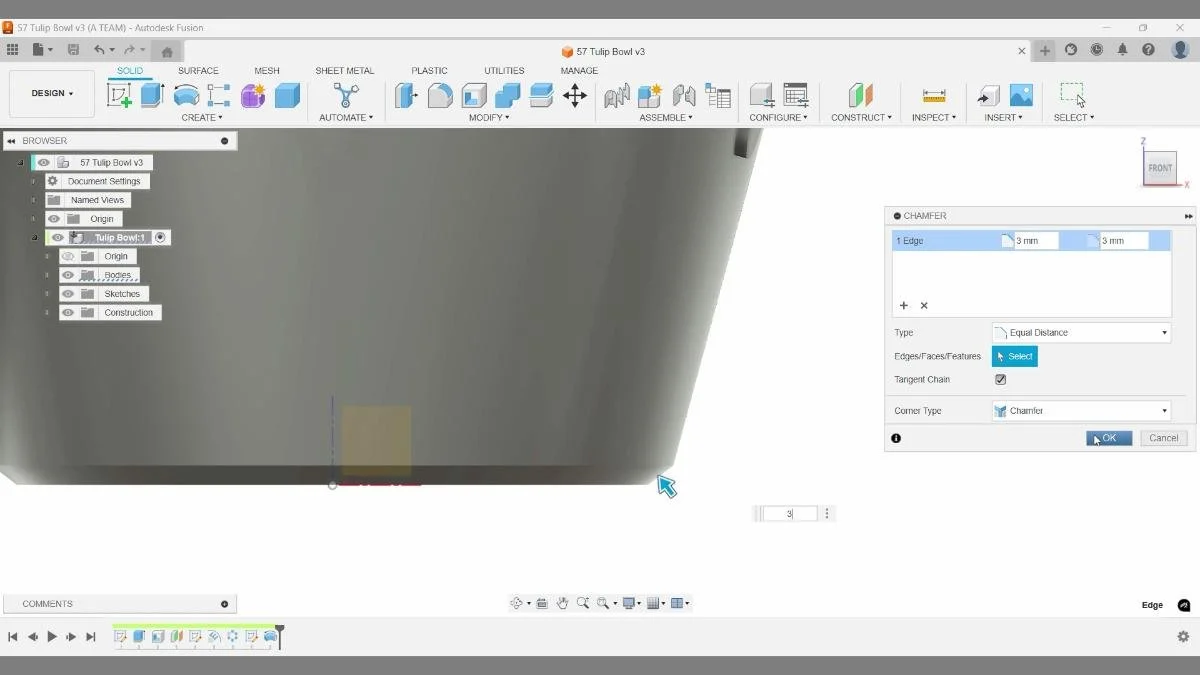Select the Extrude tool
1200x675 pixels.
click(152, 95)
